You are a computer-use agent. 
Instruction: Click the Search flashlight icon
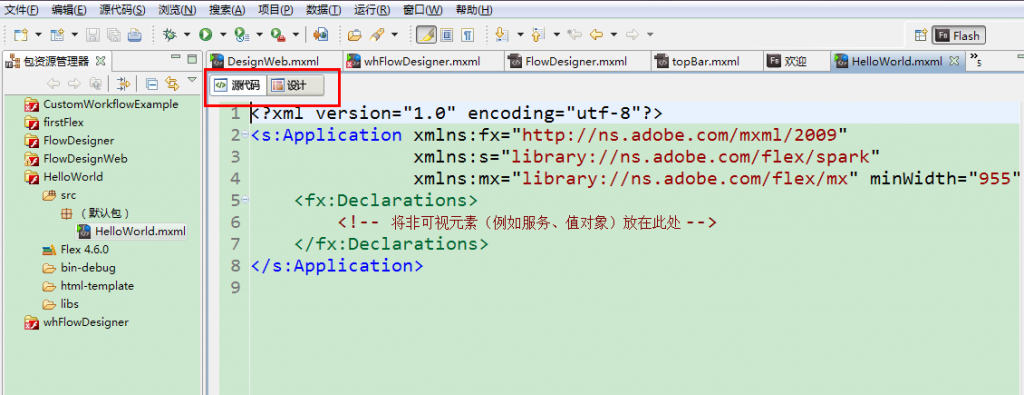coord(377,35)
